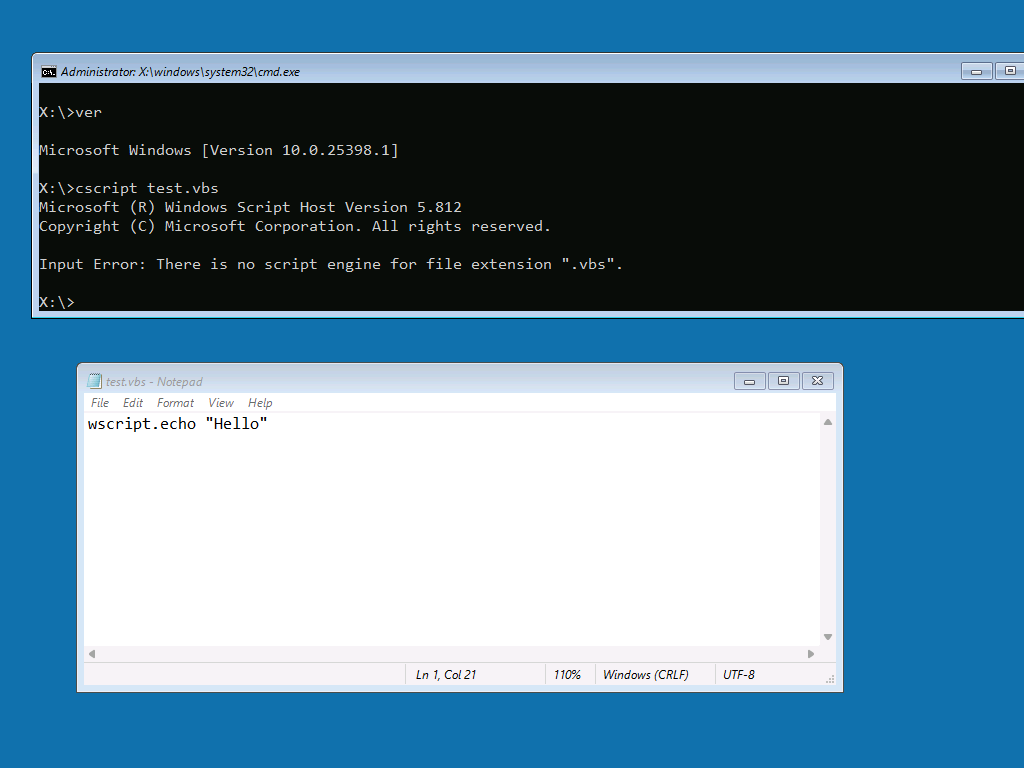The height and width of the screenshot is (768, 1024).
Task: Open the View menu in Notepad
Action: point(221,403)
